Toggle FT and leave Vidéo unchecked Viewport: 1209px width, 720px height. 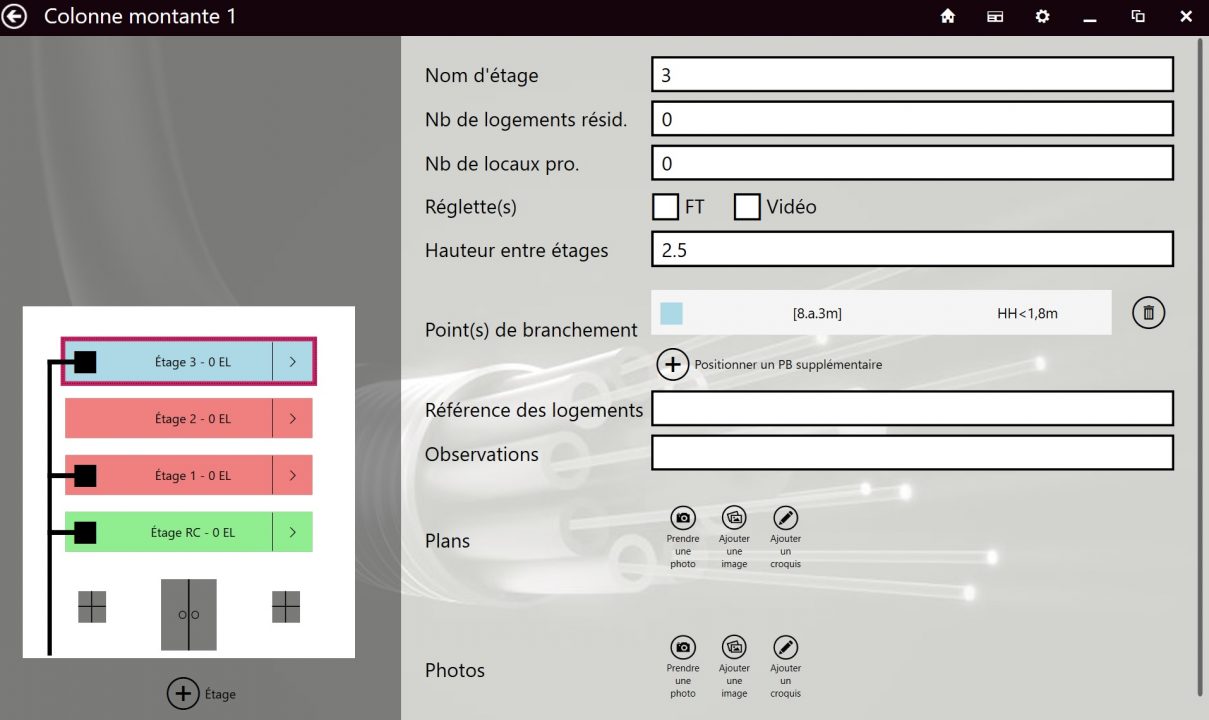(x=665, y=206)
